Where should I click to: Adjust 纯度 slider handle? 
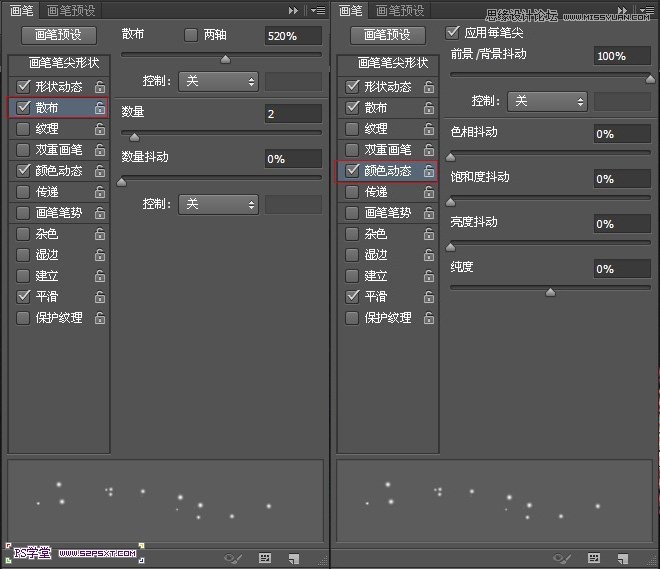point(550,292)
